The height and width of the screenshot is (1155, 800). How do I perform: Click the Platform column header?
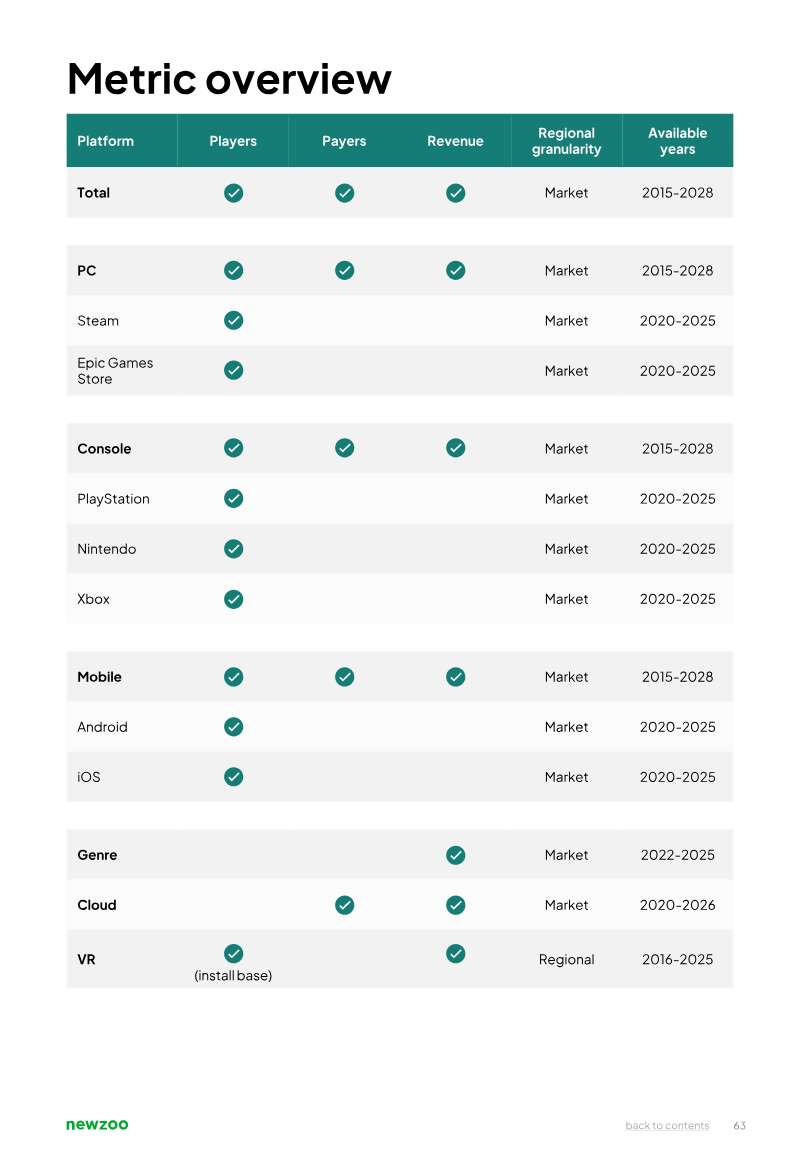105,141
